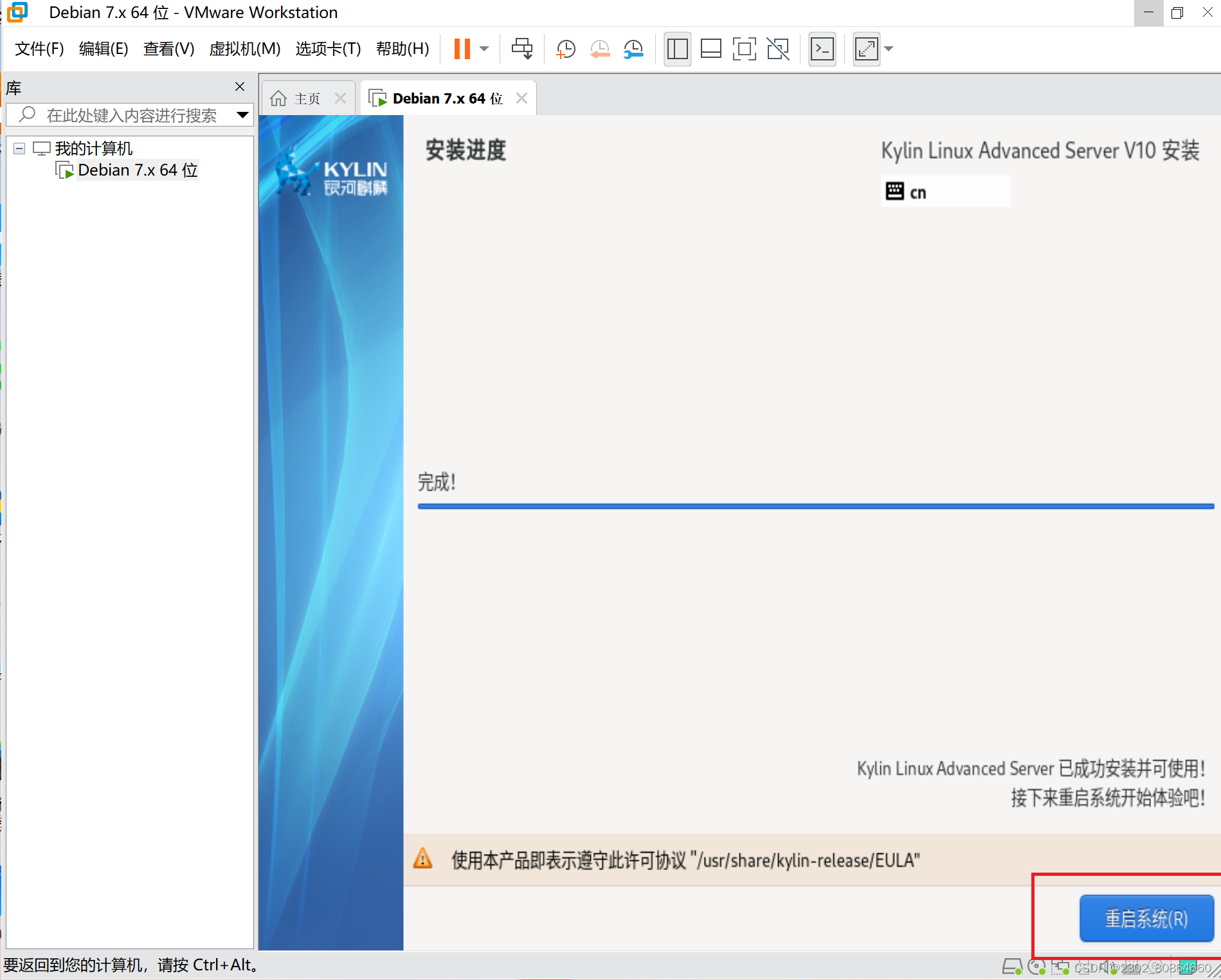Switch to Unity mode icon
This screenshot has width=1221, height=980.
(x=778, y=49)
